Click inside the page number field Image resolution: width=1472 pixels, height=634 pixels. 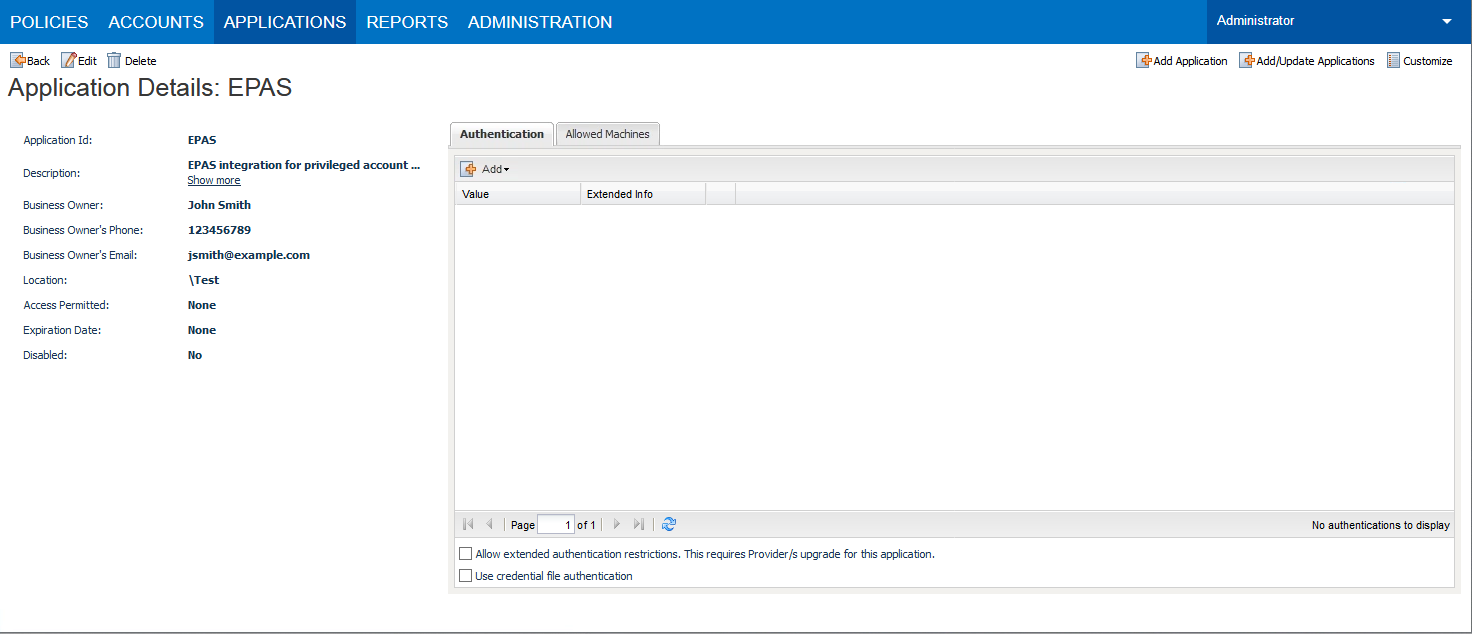click(x=556, y=524)
